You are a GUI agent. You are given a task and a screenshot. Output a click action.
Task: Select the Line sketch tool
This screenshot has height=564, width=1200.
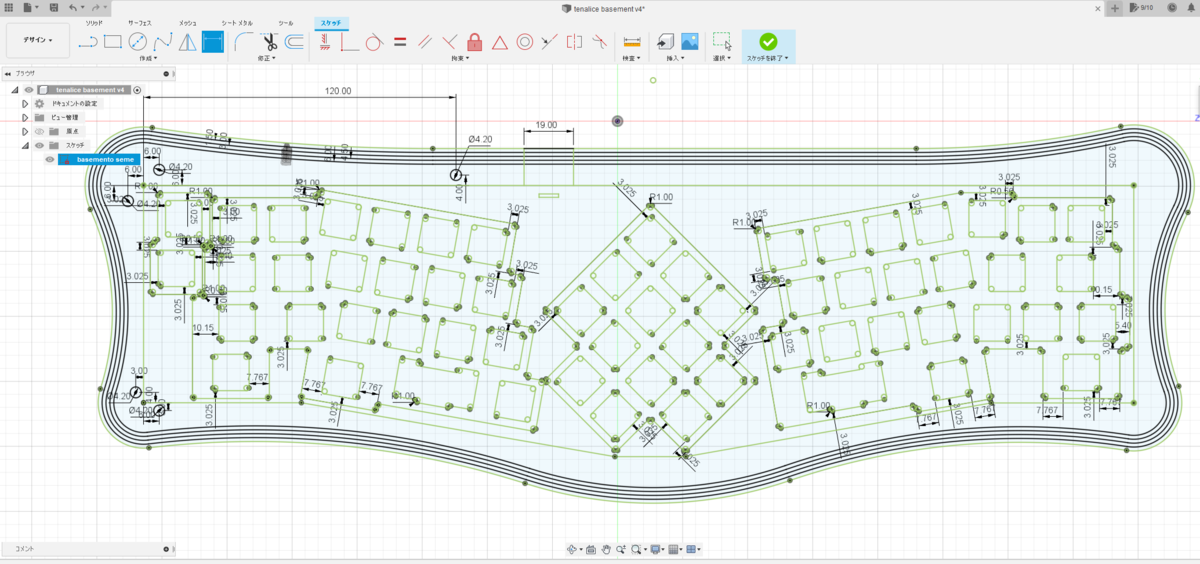tap(88, 42)
